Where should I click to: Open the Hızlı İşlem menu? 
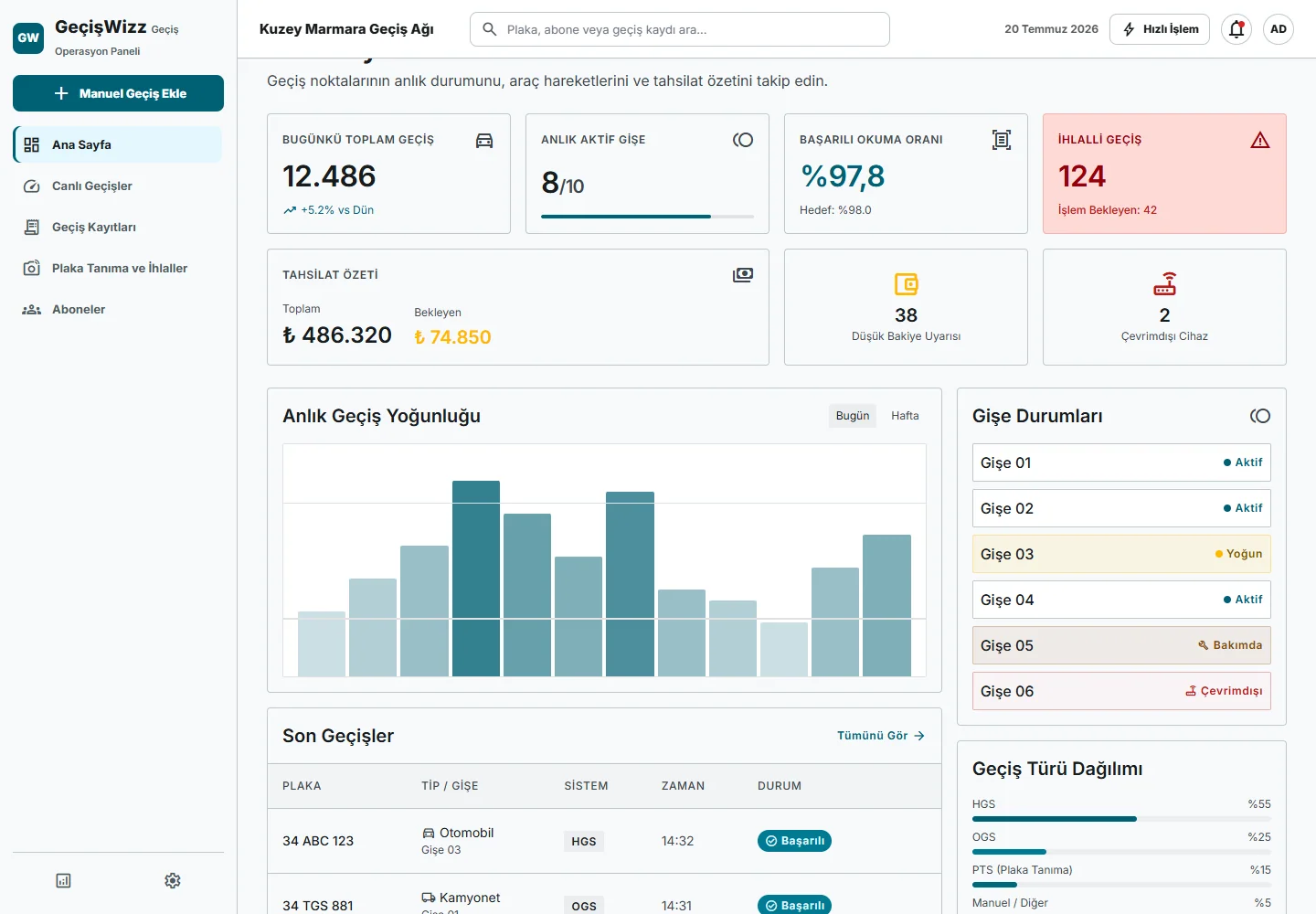tap(1160, 29)
